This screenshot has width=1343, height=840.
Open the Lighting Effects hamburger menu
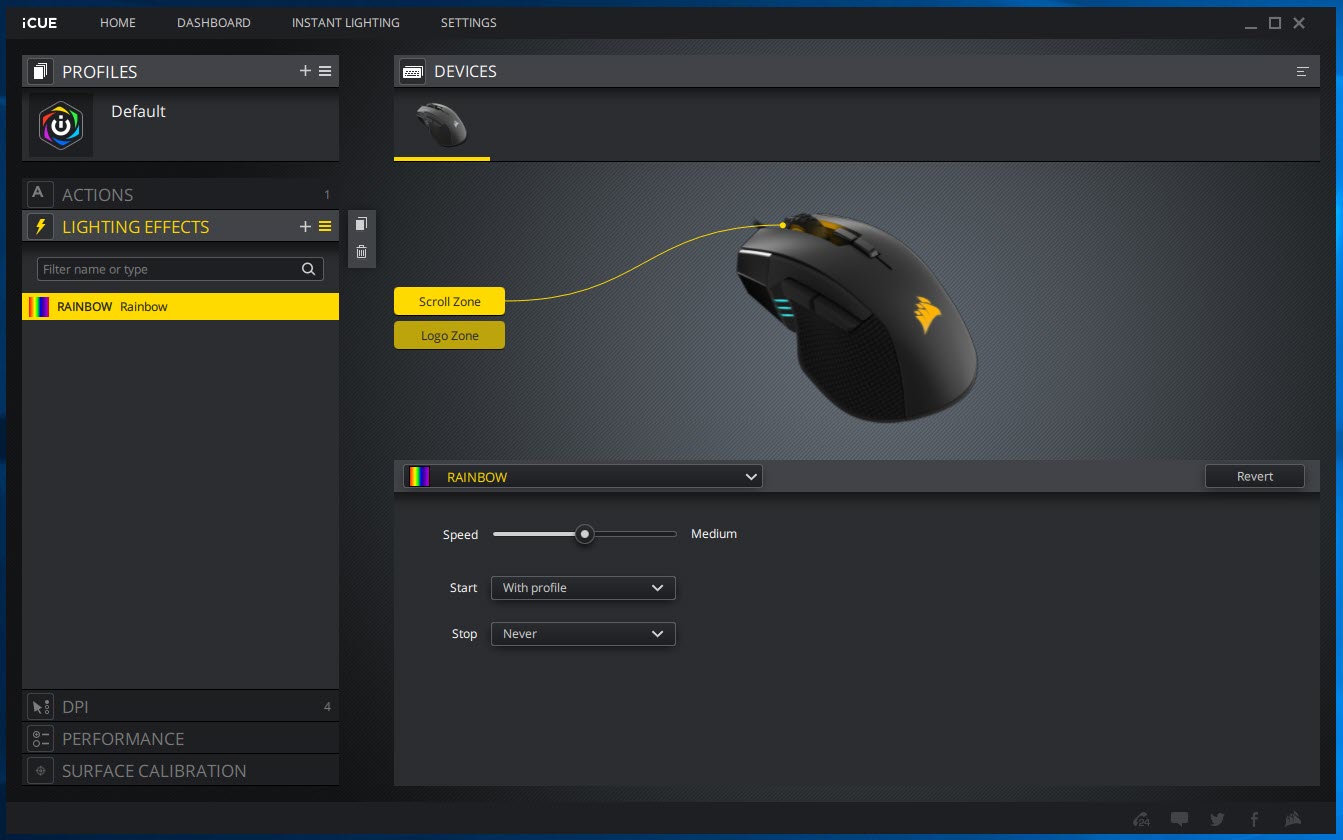(325, 227)
